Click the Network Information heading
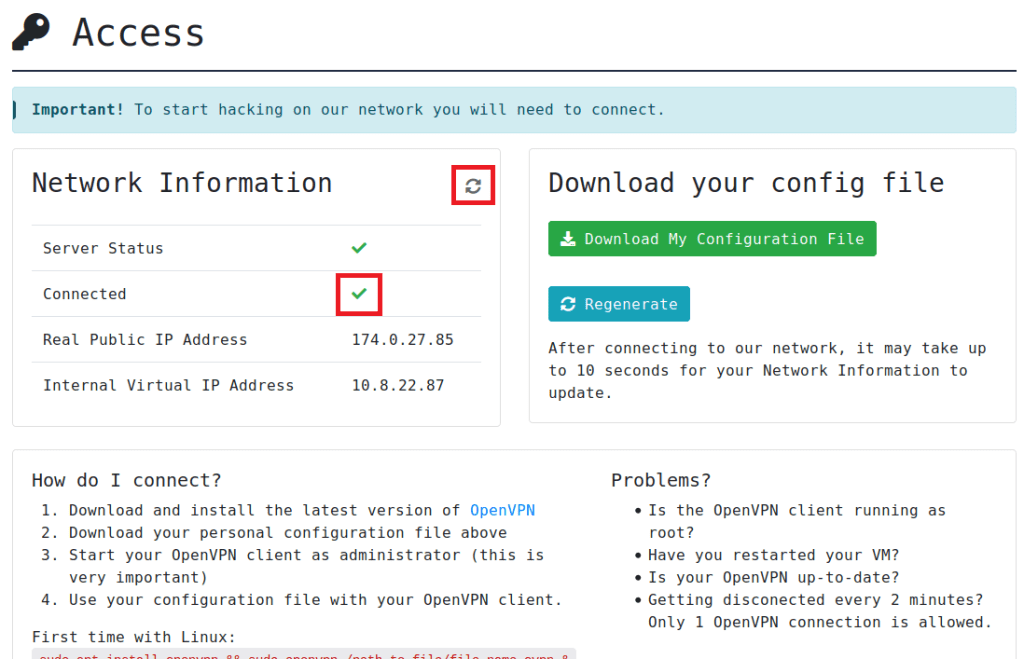1024x659 pixels. click(x=182, y=184)
